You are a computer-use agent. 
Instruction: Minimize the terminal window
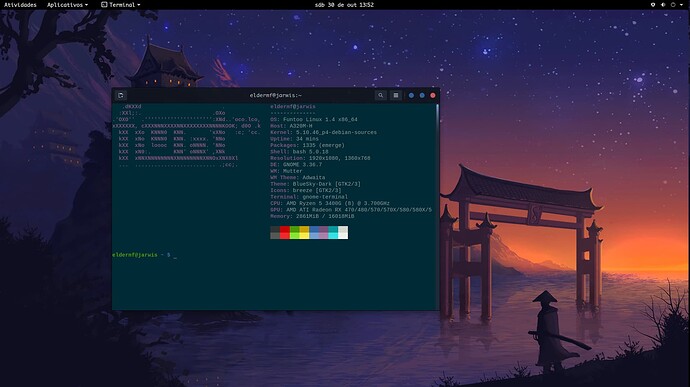click(x=411, y=95)
